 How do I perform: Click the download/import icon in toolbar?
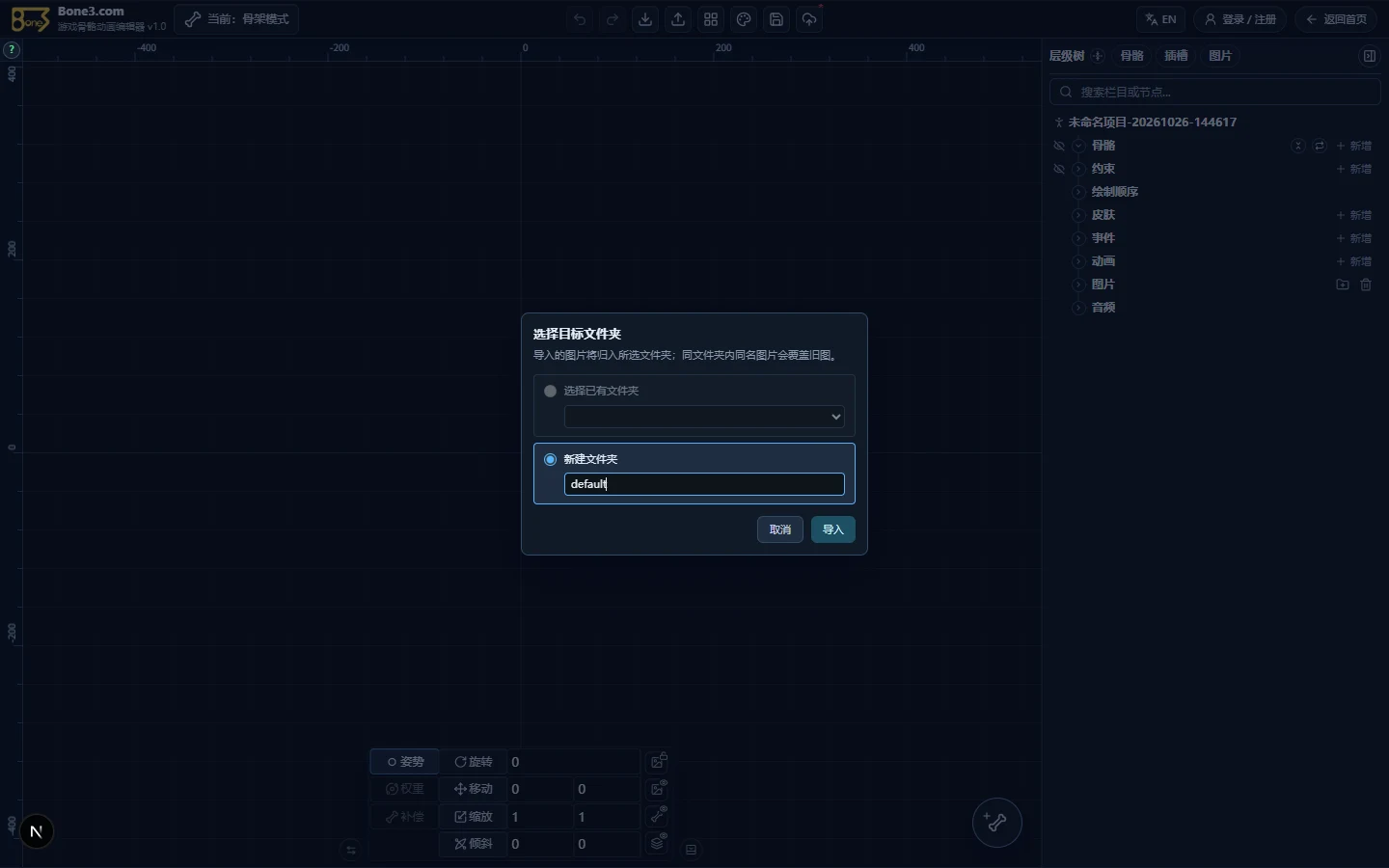pos(645,19)
